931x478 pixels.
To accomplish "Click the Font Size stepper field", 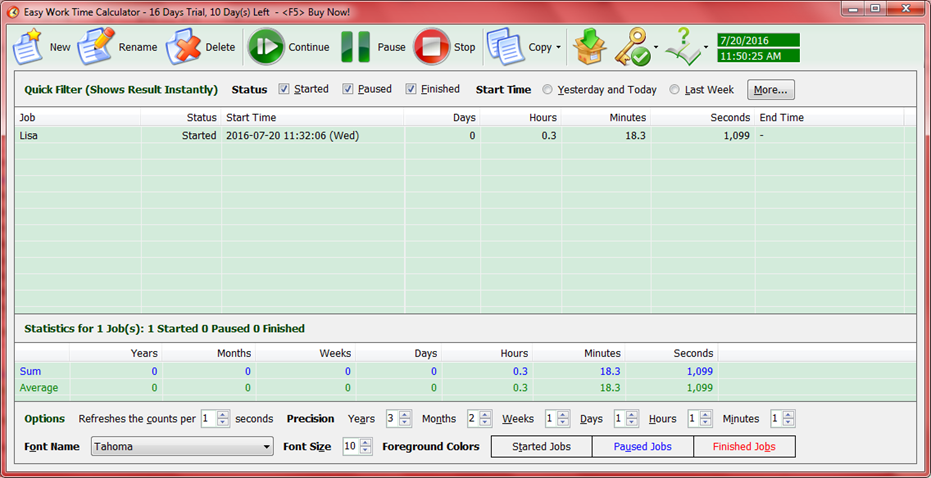I will (x=357, y=447).
